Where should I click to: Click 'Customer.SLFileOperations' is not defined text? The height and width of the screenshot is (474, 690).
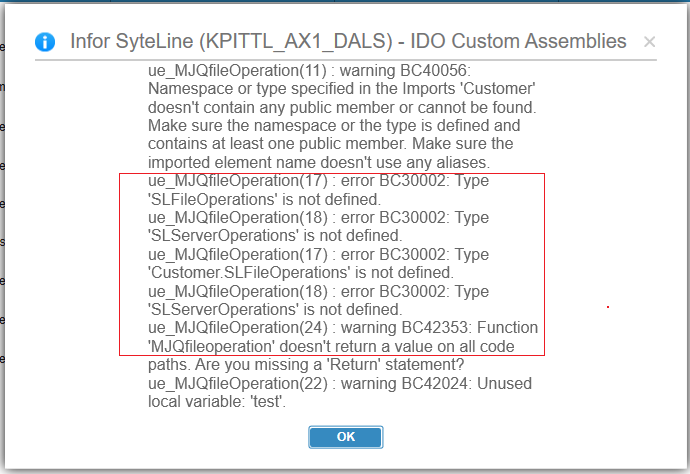tap(301, 272)
